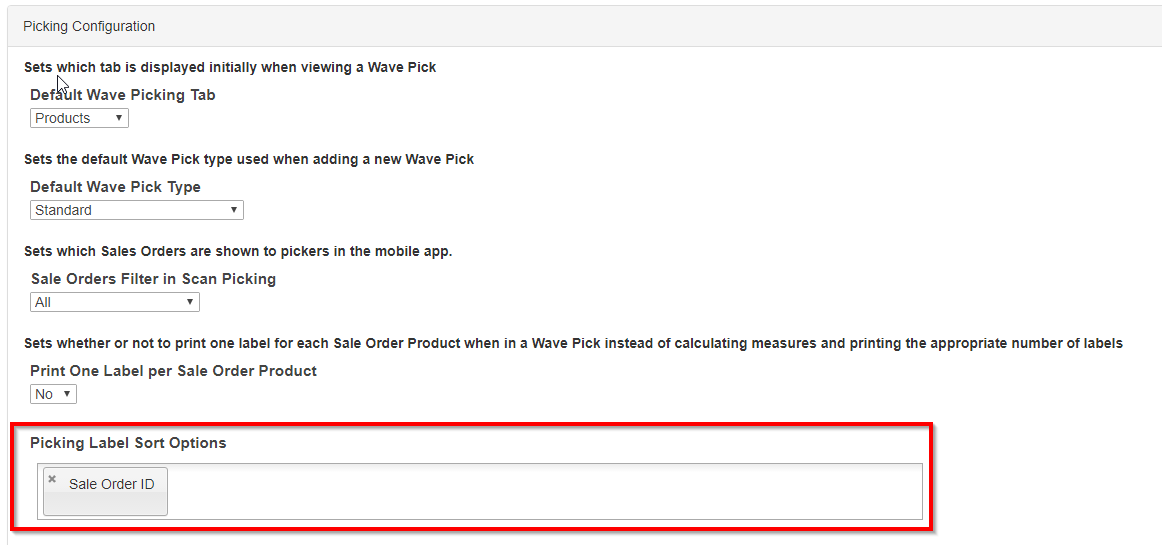Click the Default Wave Picking Tab label
The height and width of the screenshot is (545, 1162).
tap(122, 95)
